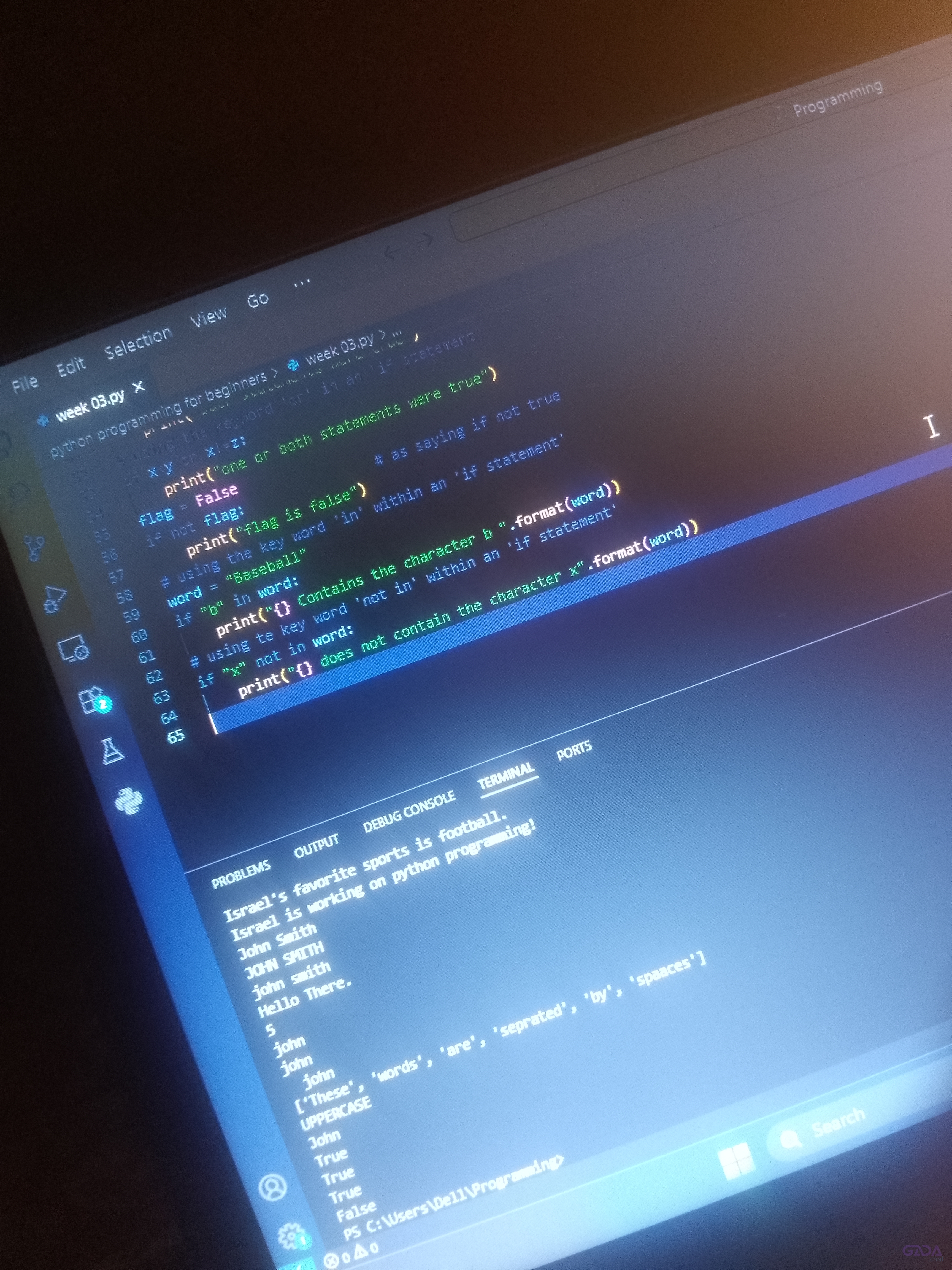Switch to the PROBLEMS panel tab
The width and height of the screenshot is (952, 1270).
[241, 874]
